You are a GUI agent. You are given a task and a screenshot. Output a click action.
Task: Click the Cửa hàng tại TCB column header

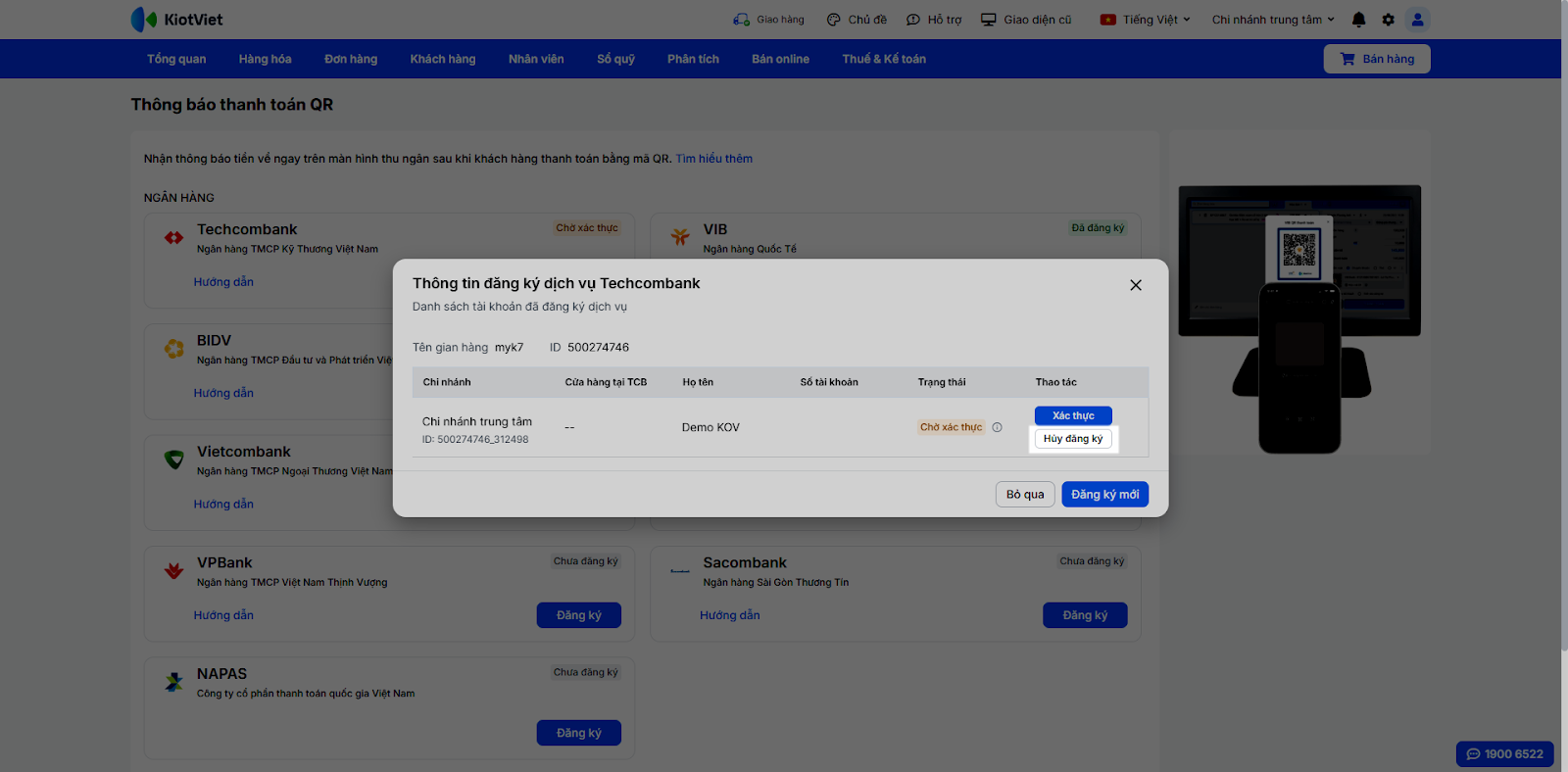coord(606,382)
